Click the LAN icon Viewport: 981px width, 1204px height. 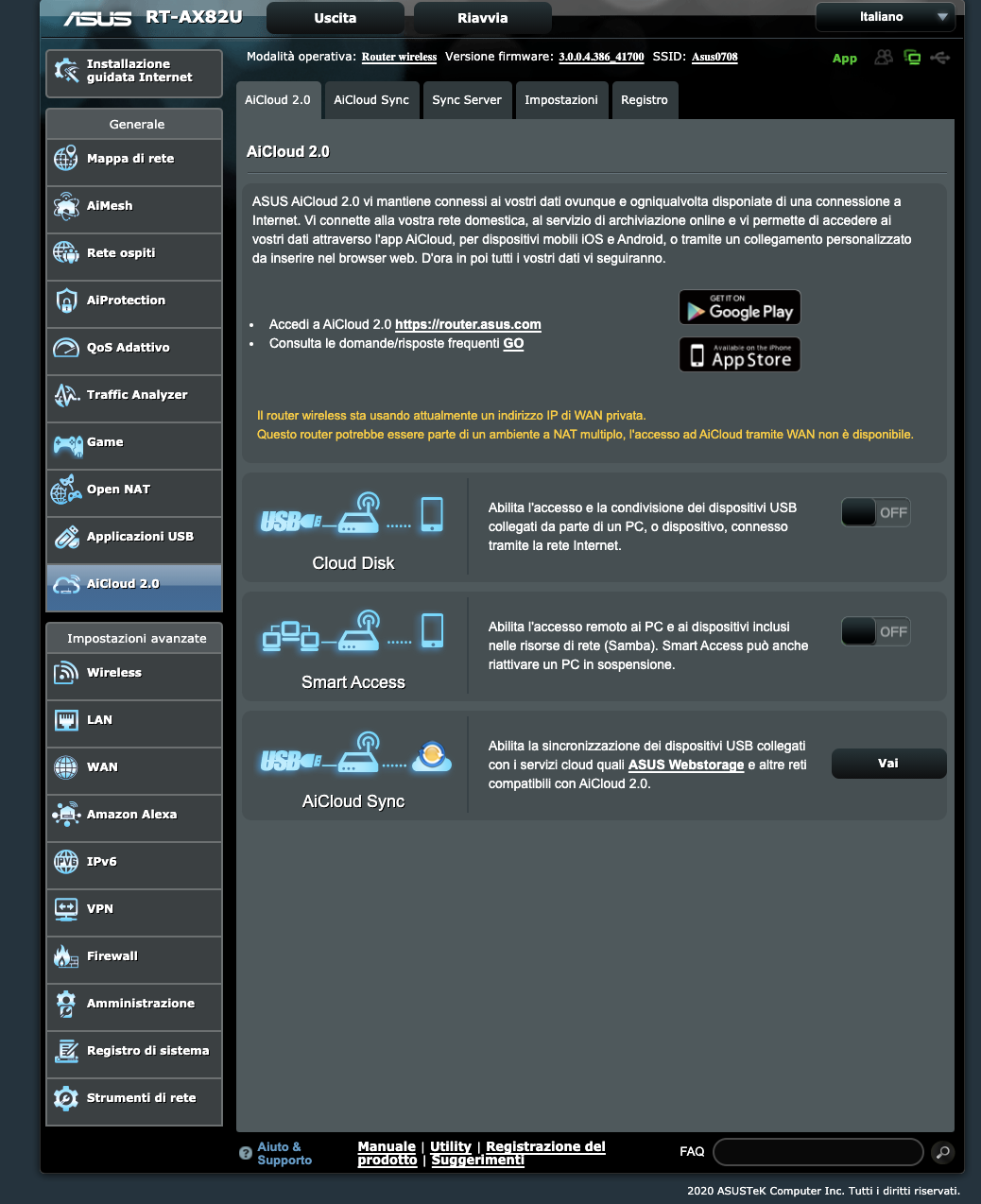click(66, 720)
